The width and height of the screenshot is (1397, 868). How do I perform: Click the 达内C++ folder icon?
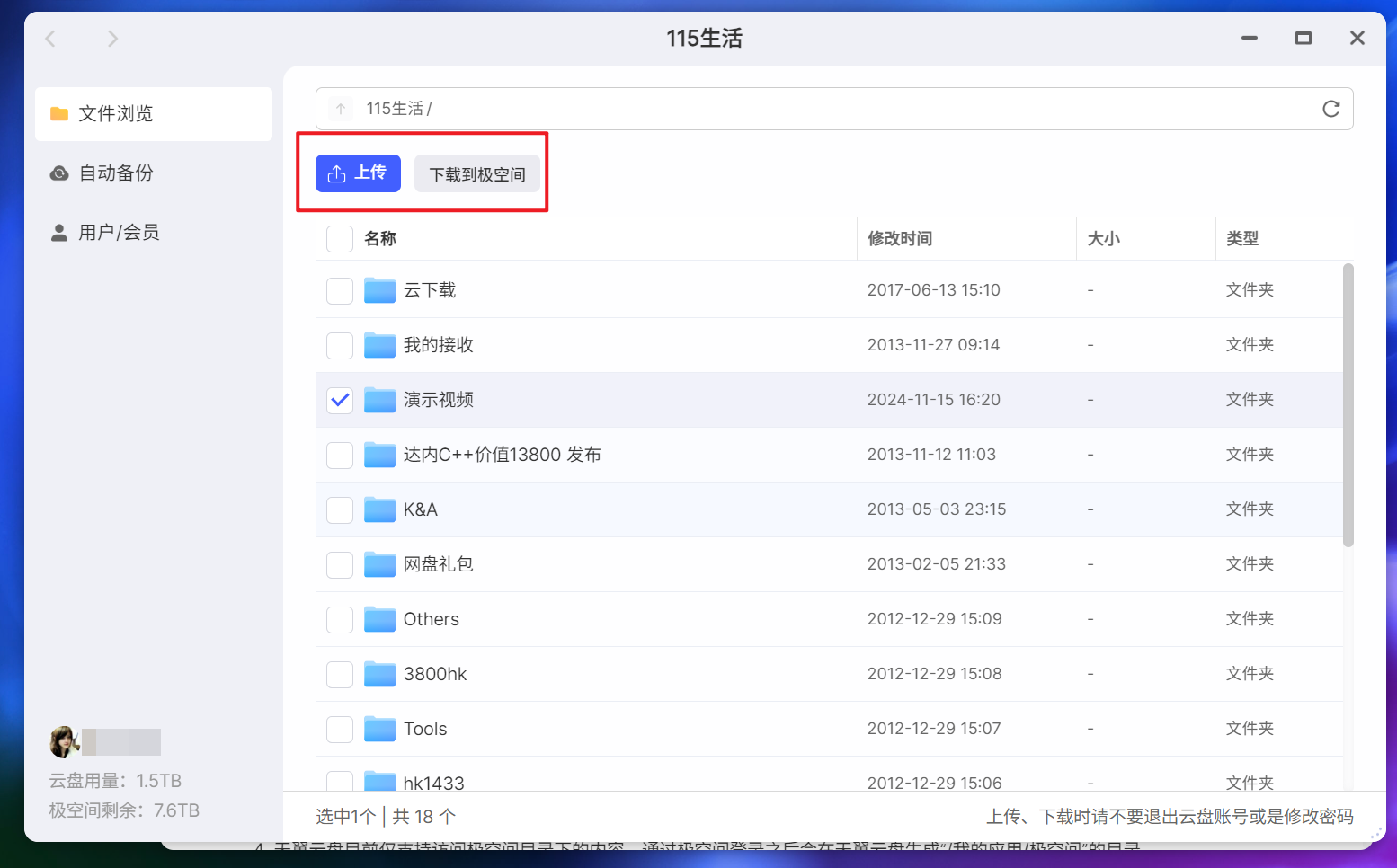pyautogui.click(x=380, y=455)
